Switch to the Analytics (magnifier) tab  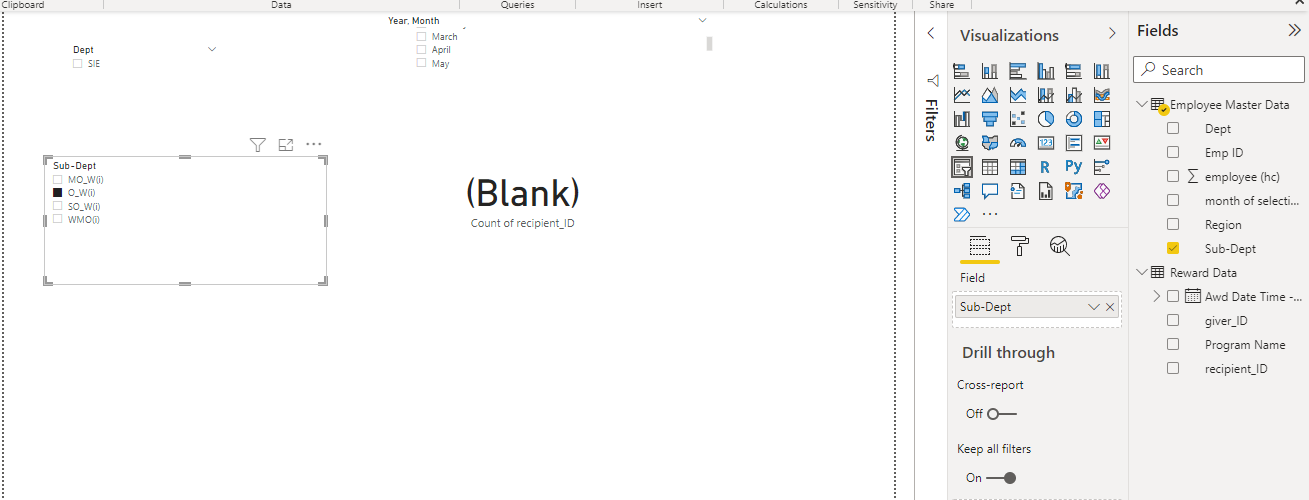1060,246
